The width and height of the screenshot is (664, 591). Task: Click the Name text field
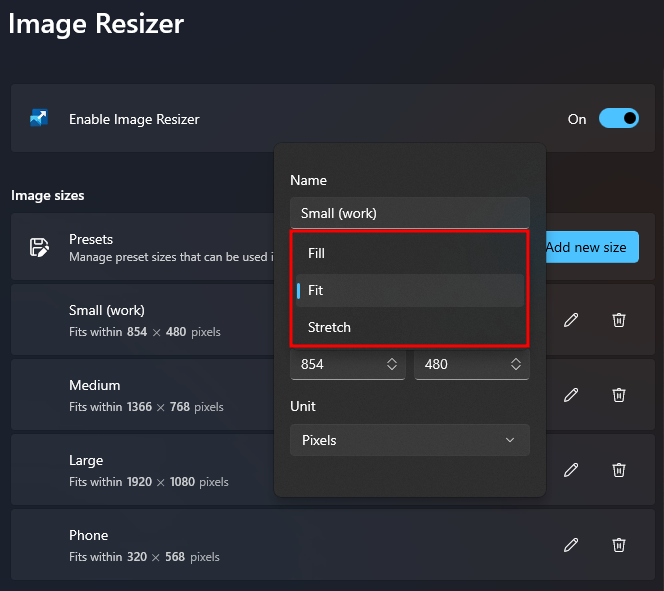409,213
